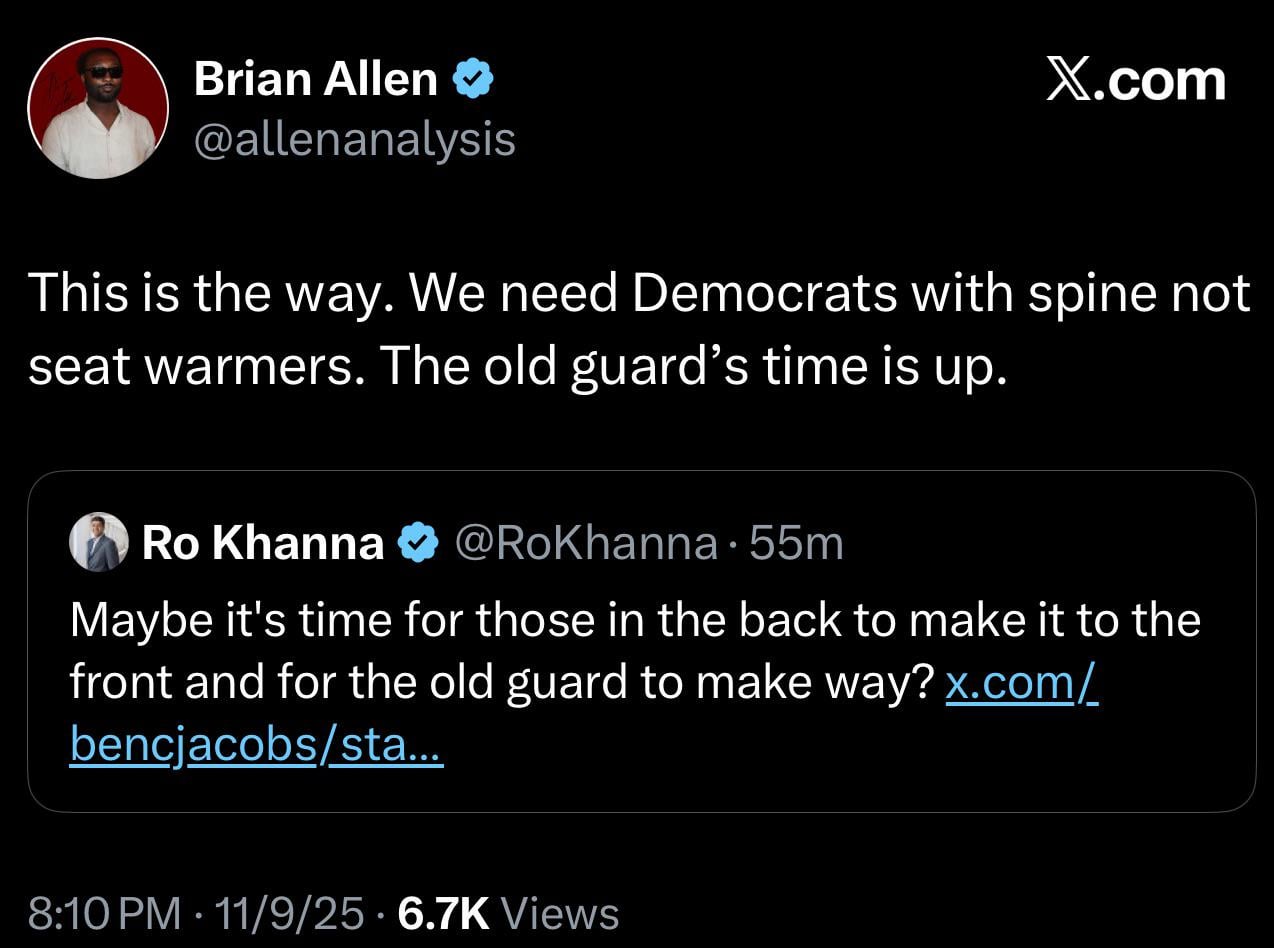Open the @RoKhanna handle

586,543
